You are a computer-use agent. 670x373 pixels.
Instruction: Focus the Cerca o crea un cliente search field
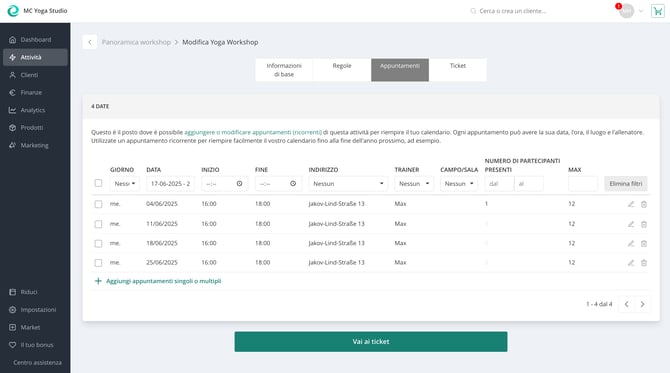(513, 11)
